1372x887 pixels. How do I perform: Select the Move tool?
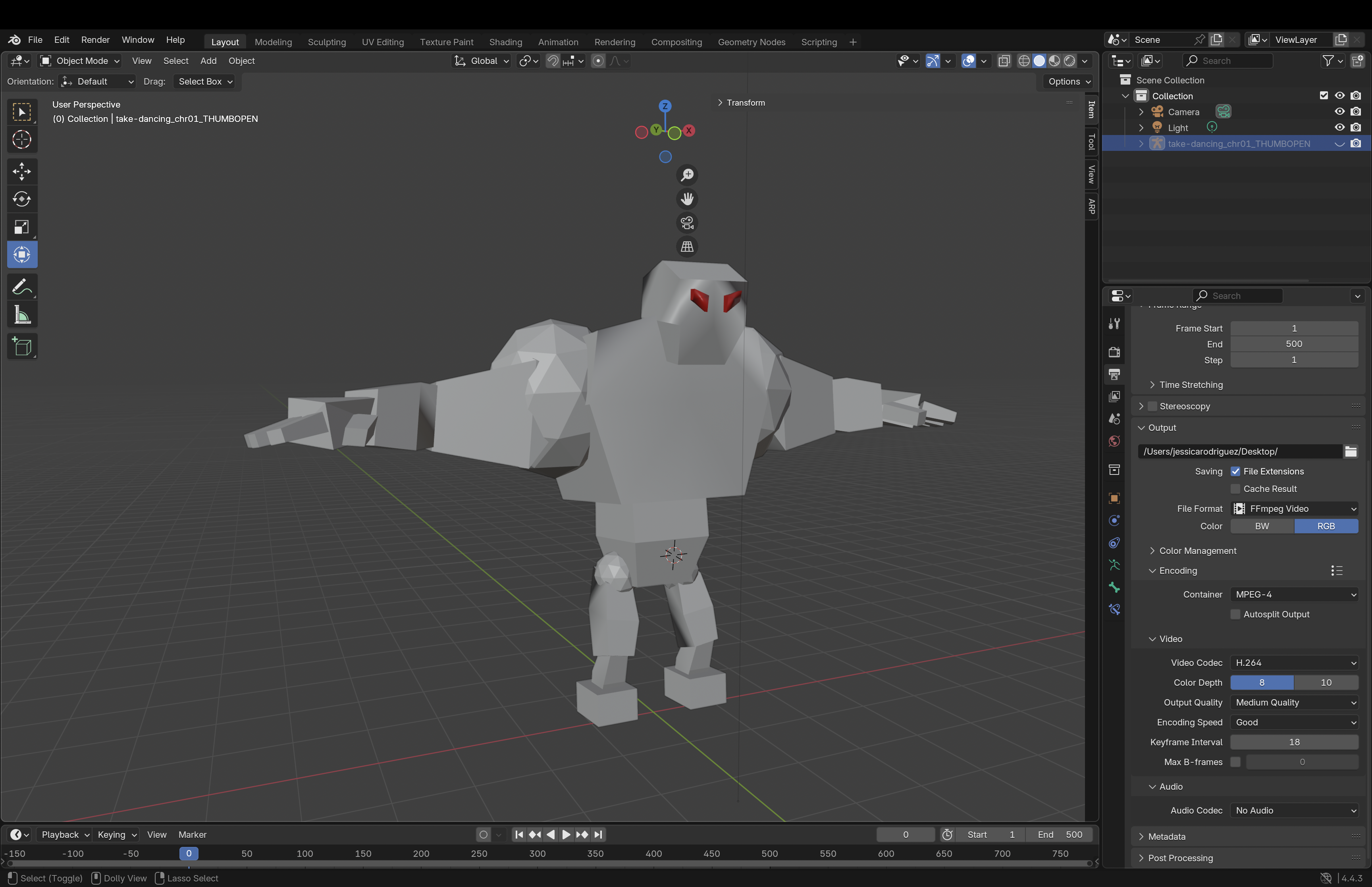(22, 171)
